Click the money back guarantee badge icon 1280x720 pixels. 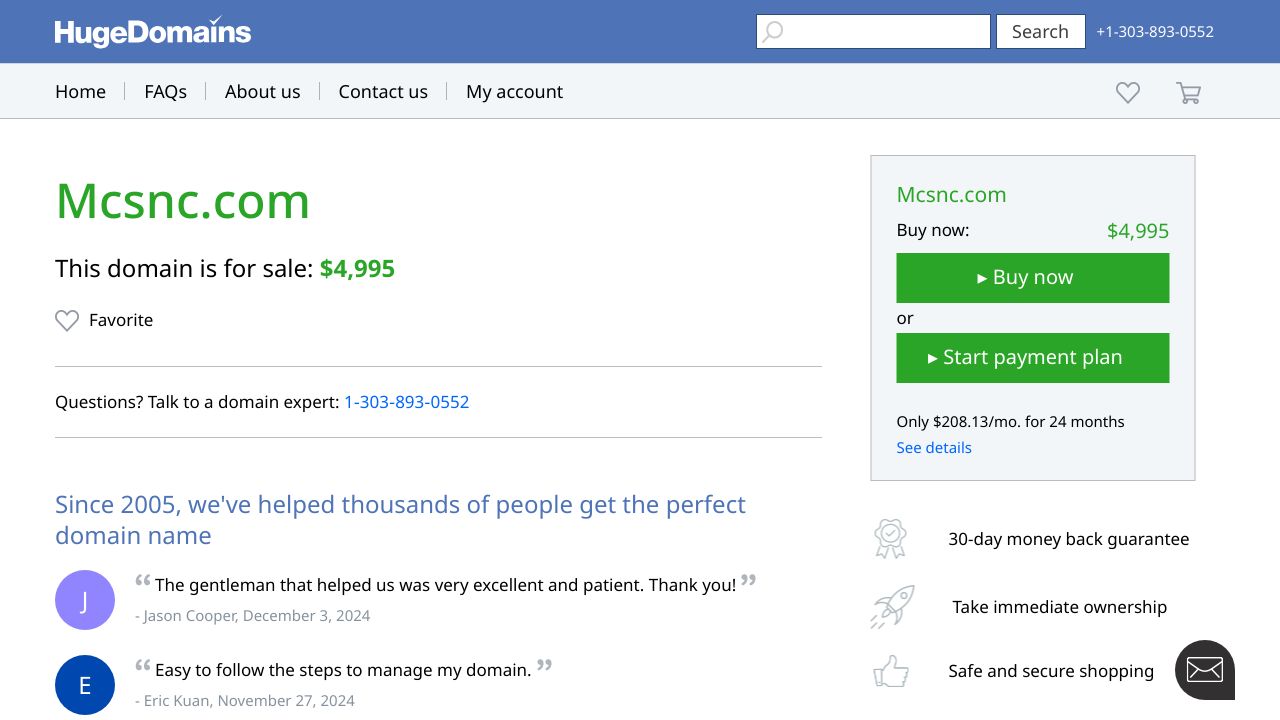click(889, 539)
